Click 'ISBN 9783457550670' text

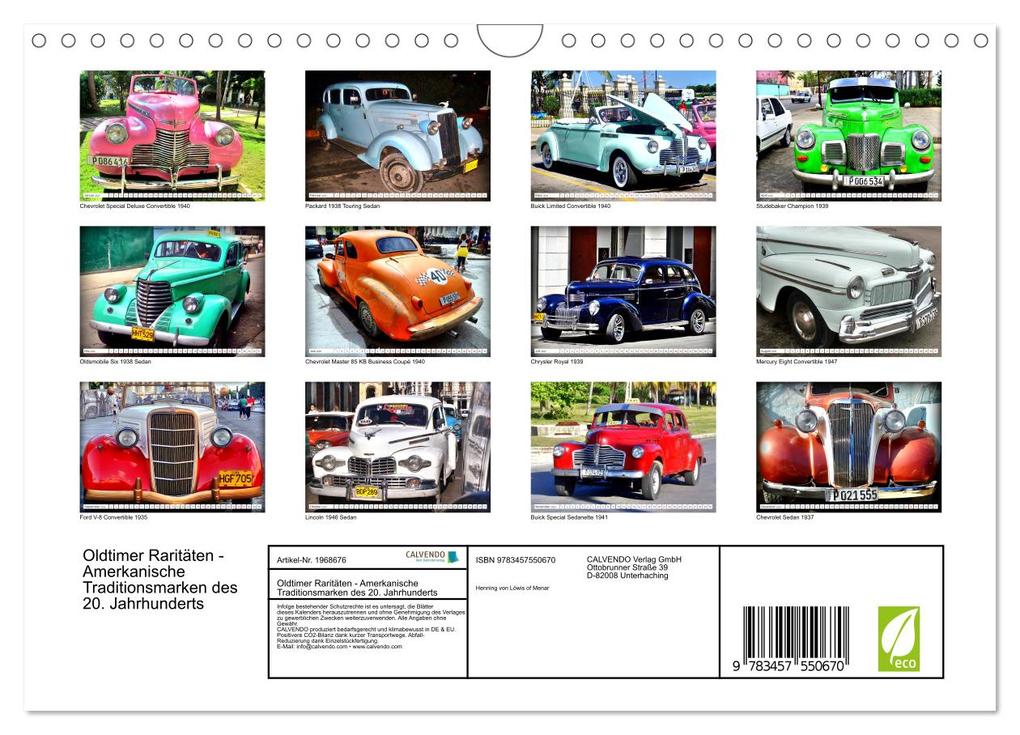tap(515, 560)
